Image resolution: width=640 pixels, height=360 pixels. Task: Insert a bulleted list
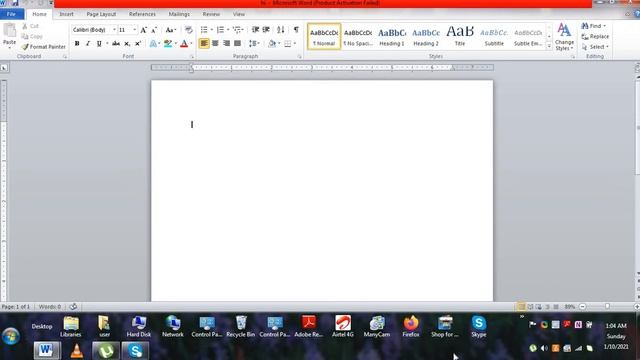point(204,30)
